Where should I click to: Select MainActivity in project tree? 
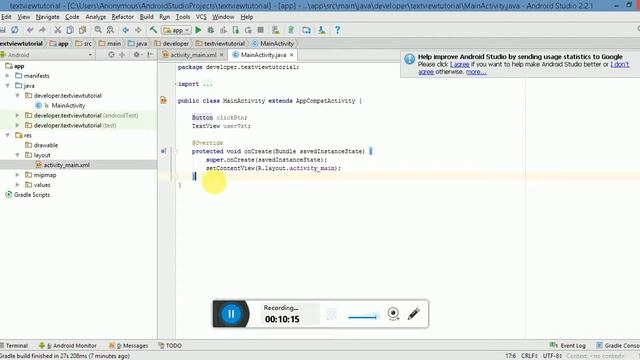tap(68, 105)
